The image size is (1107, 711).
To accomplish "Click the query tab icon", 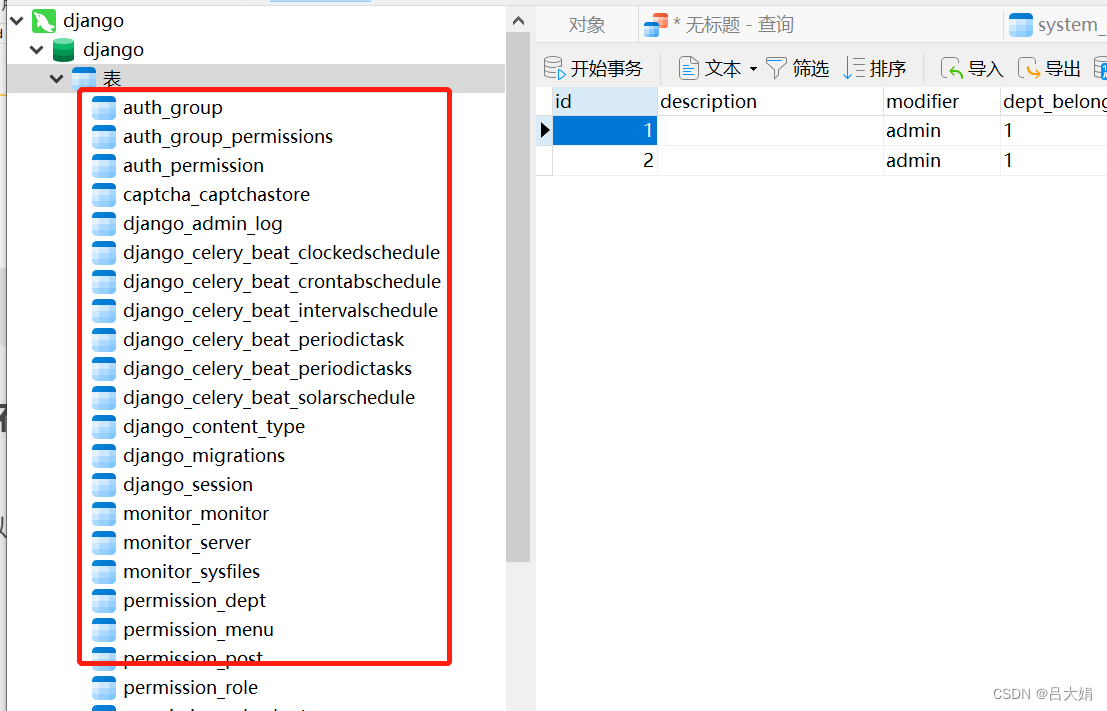I will pyautogui.click(x=656, y=25).
